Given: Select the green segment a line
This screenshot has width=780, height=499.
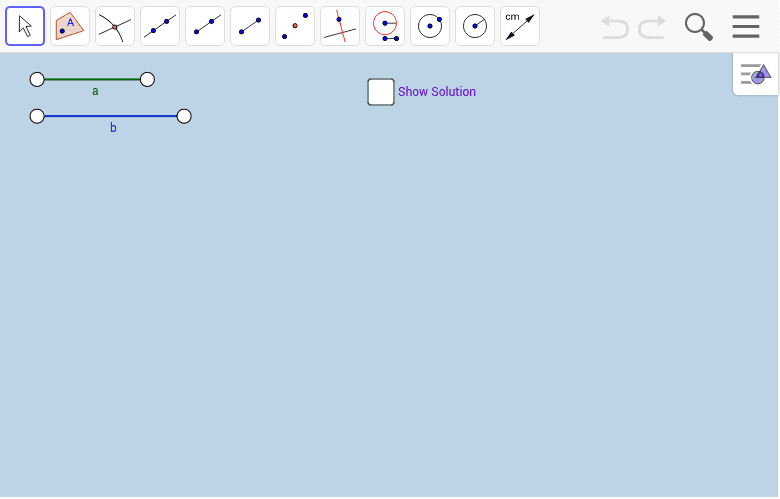Looking at the screenshot, I should pos(93,80).
